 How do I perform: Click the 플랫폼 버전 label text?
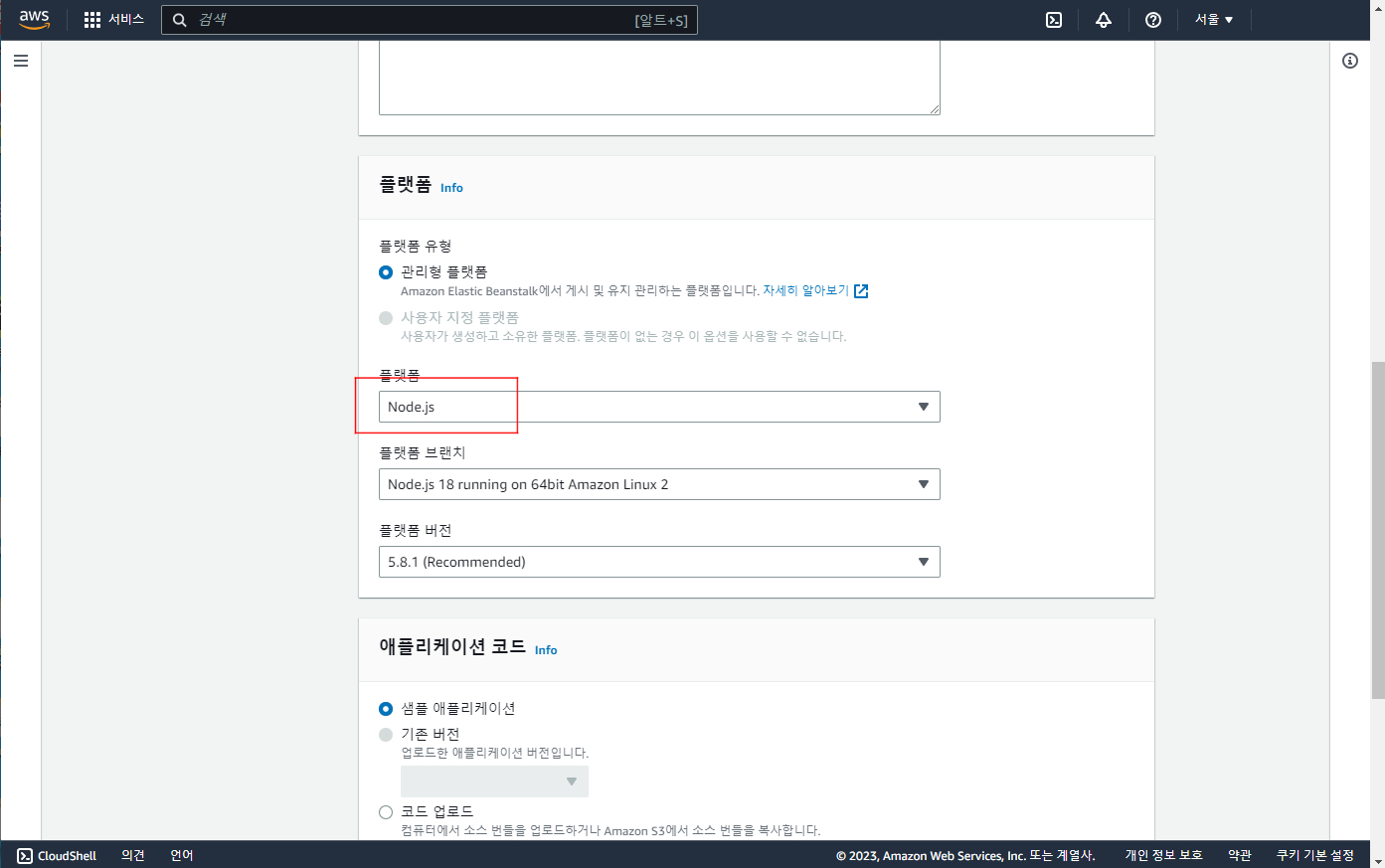416,530
